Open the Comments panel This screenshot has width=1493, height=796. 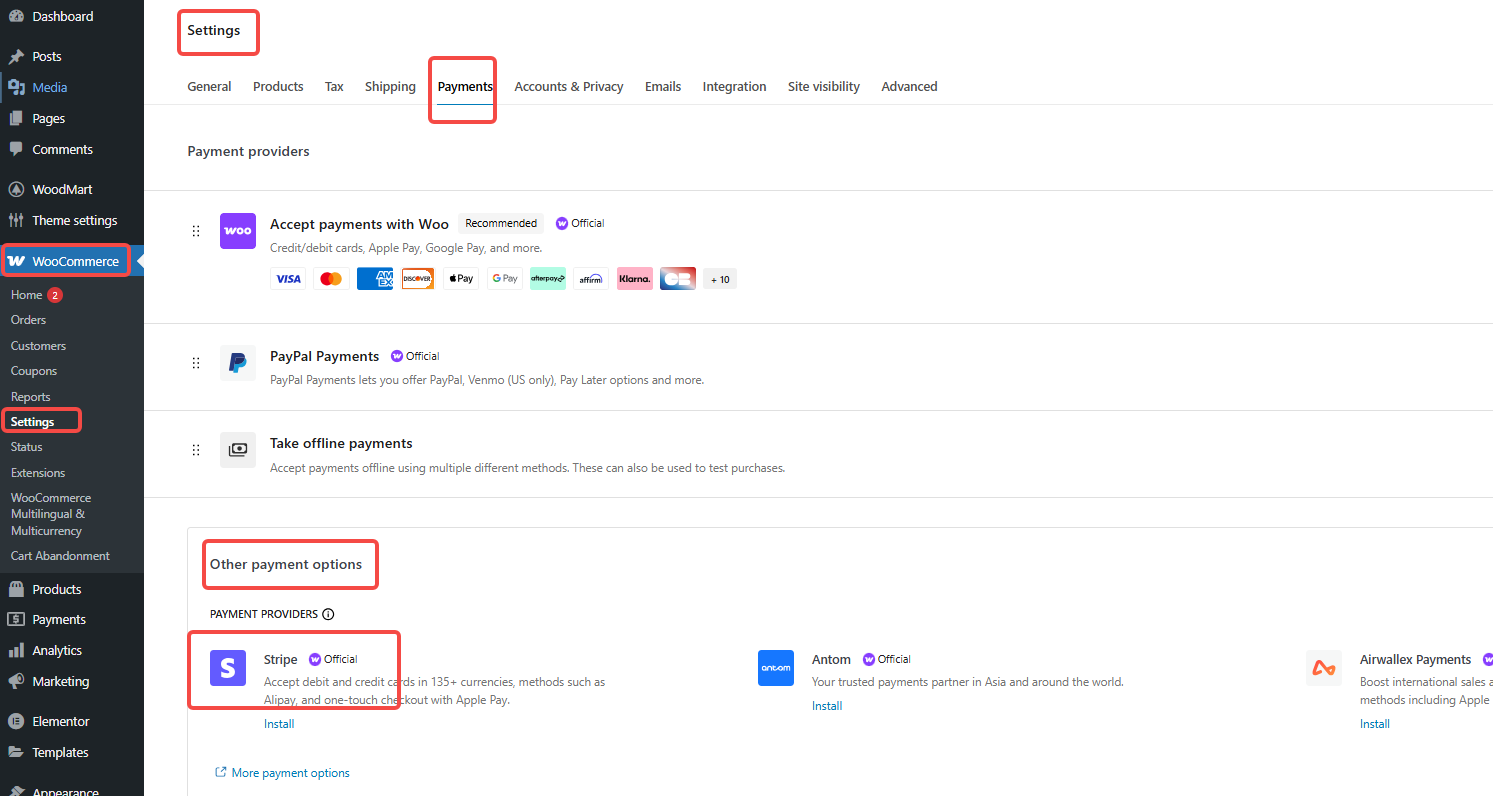tap(60, 149)
